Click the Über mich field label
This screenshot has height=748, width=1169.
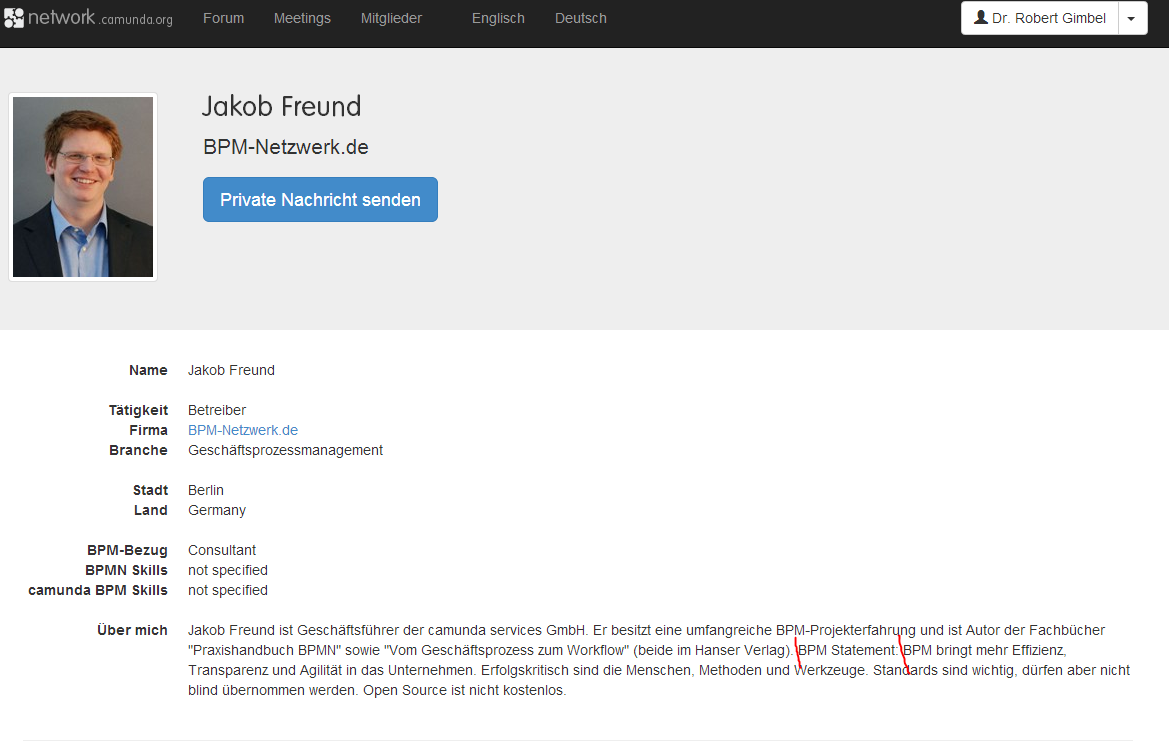coord(132,630)
